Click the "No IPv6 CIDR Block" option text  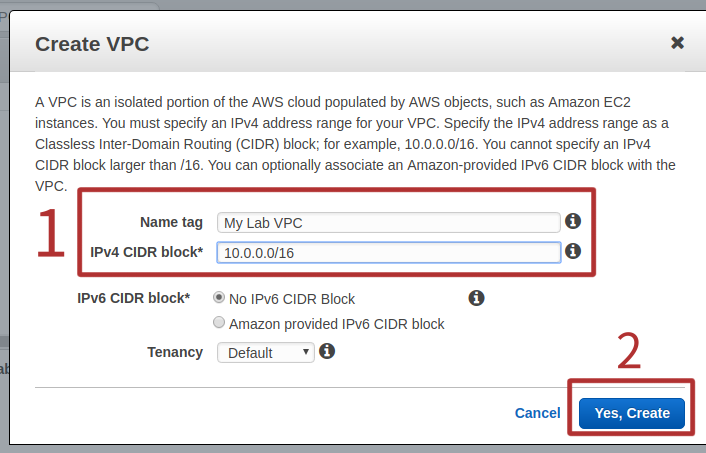pyautogui.click(x=292, y=299)
